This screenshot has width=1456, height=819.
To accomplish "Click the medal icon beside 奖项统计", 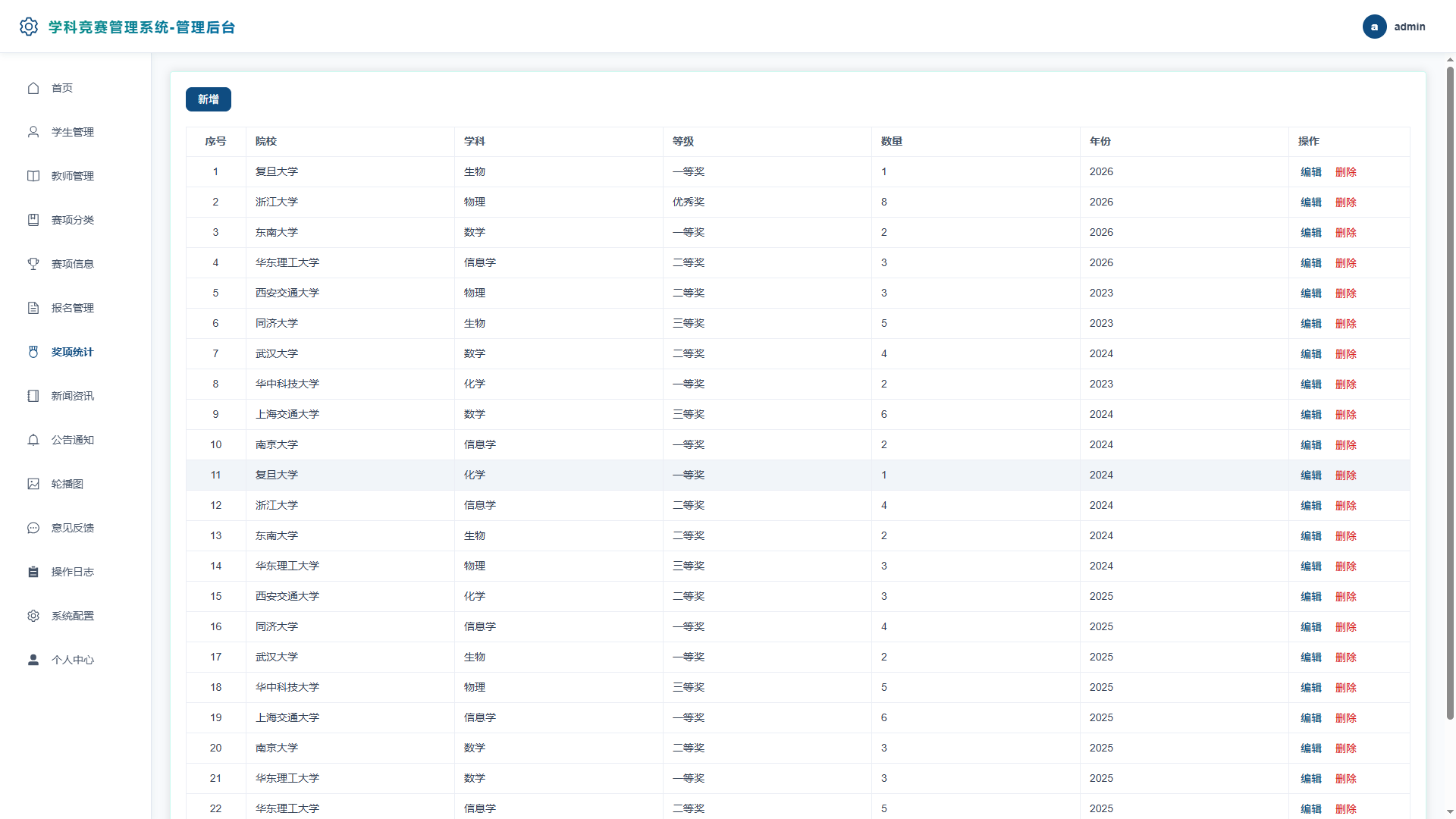I will pyautogui.click(x=33, y=352).
